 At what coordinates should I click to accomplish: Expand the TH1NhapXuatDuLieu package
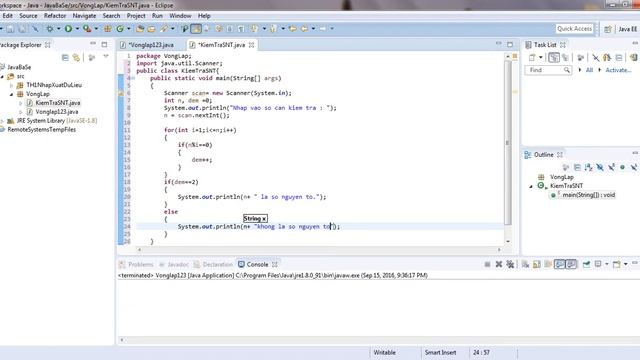click(11, 85)
